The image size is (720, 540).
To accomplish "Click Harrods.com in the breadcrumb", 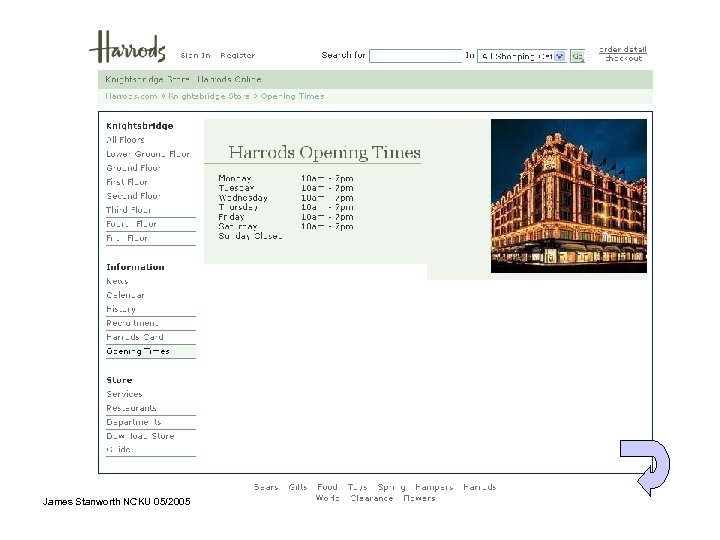I will click(131, 96).
